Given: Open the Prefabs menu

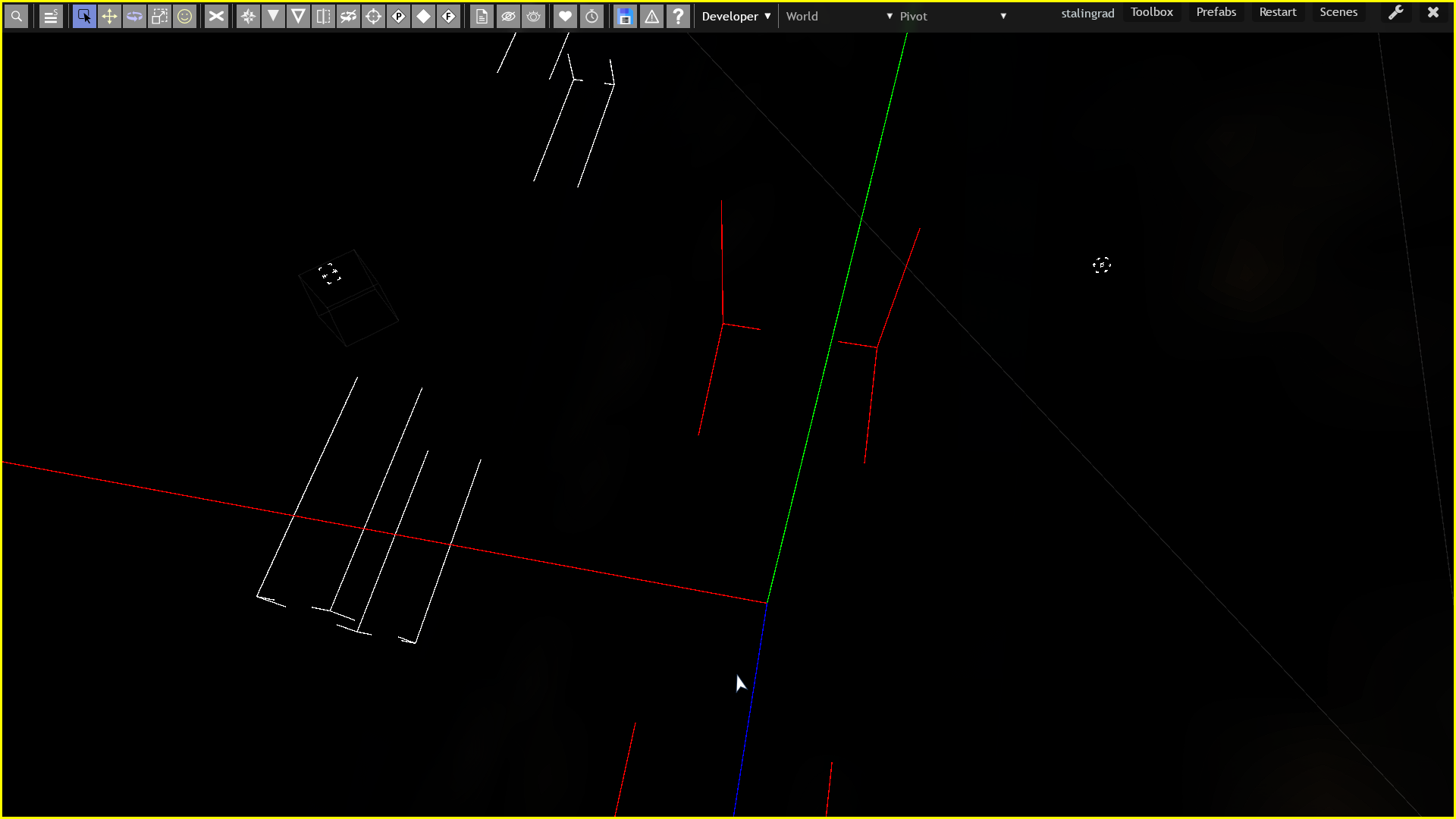Looking at the screenshot, I should 1216,12.
